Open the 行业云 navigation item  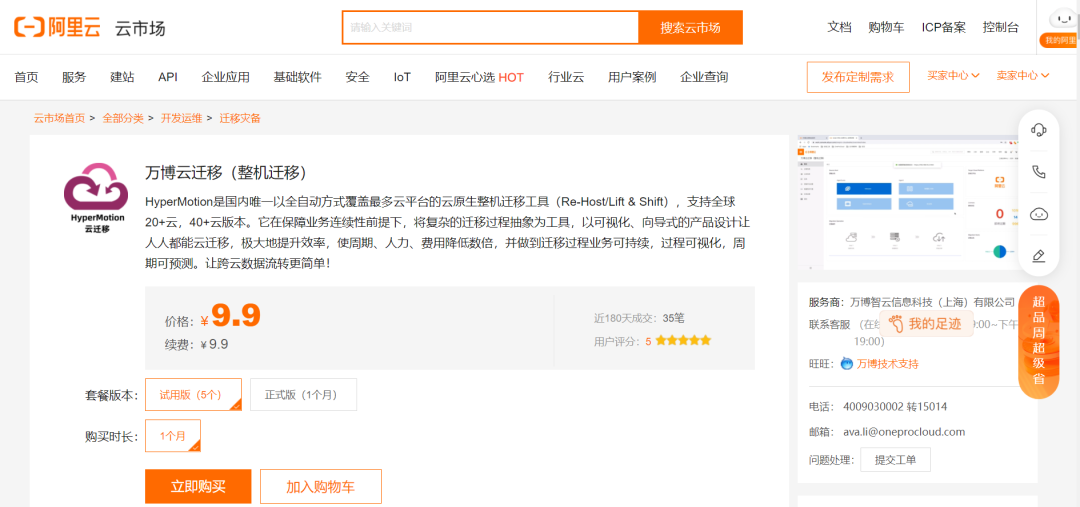566,77
